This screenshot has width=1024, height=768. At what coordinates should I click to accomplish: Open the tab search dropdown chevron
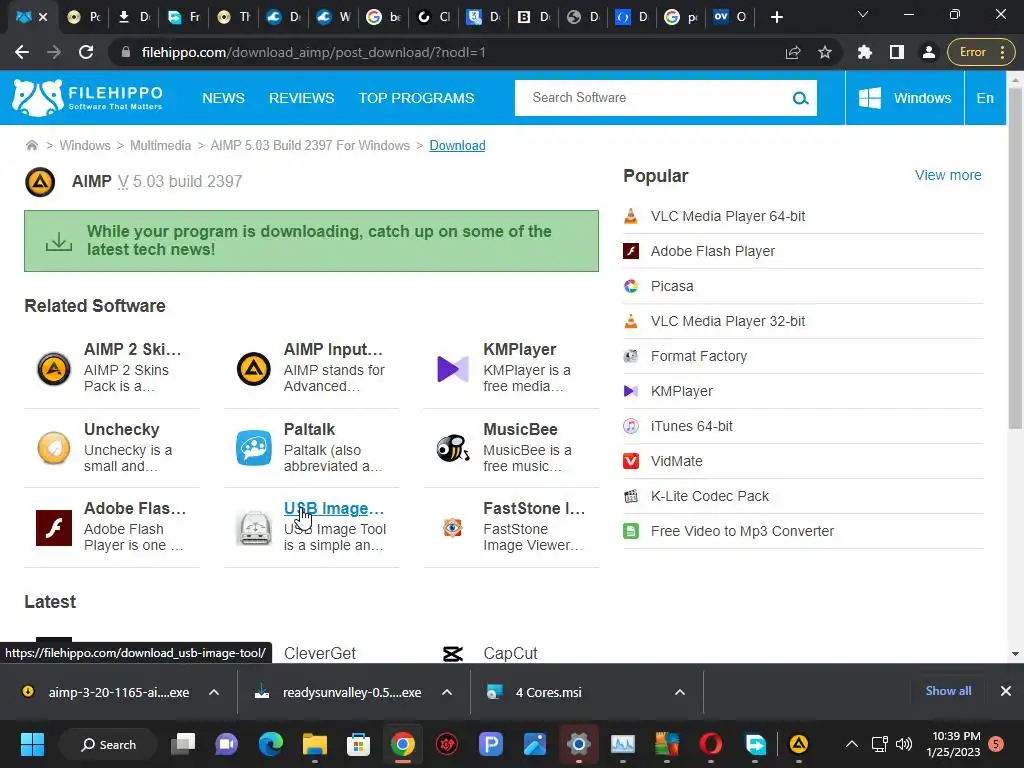point(863,14)
